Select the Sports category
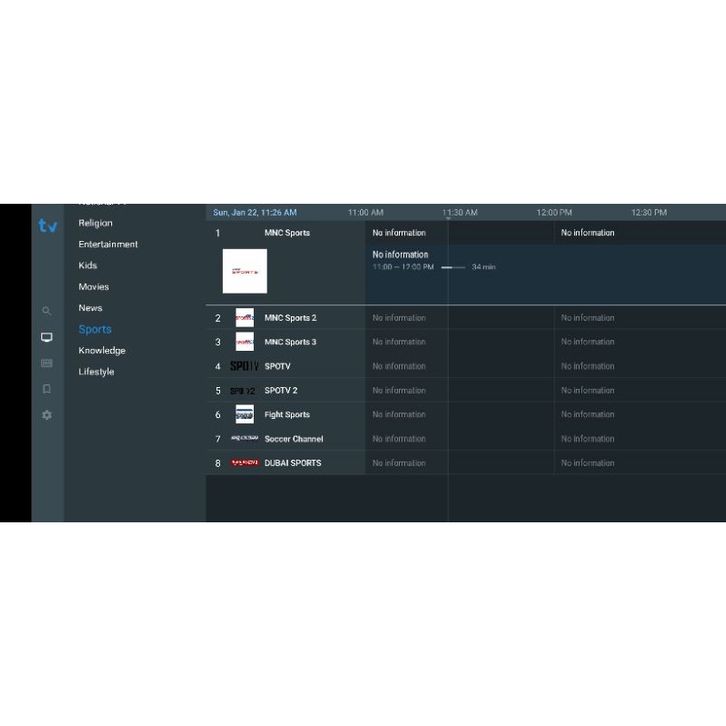The height and width of the screenshot is (726, 726). (x=95, y=329)
